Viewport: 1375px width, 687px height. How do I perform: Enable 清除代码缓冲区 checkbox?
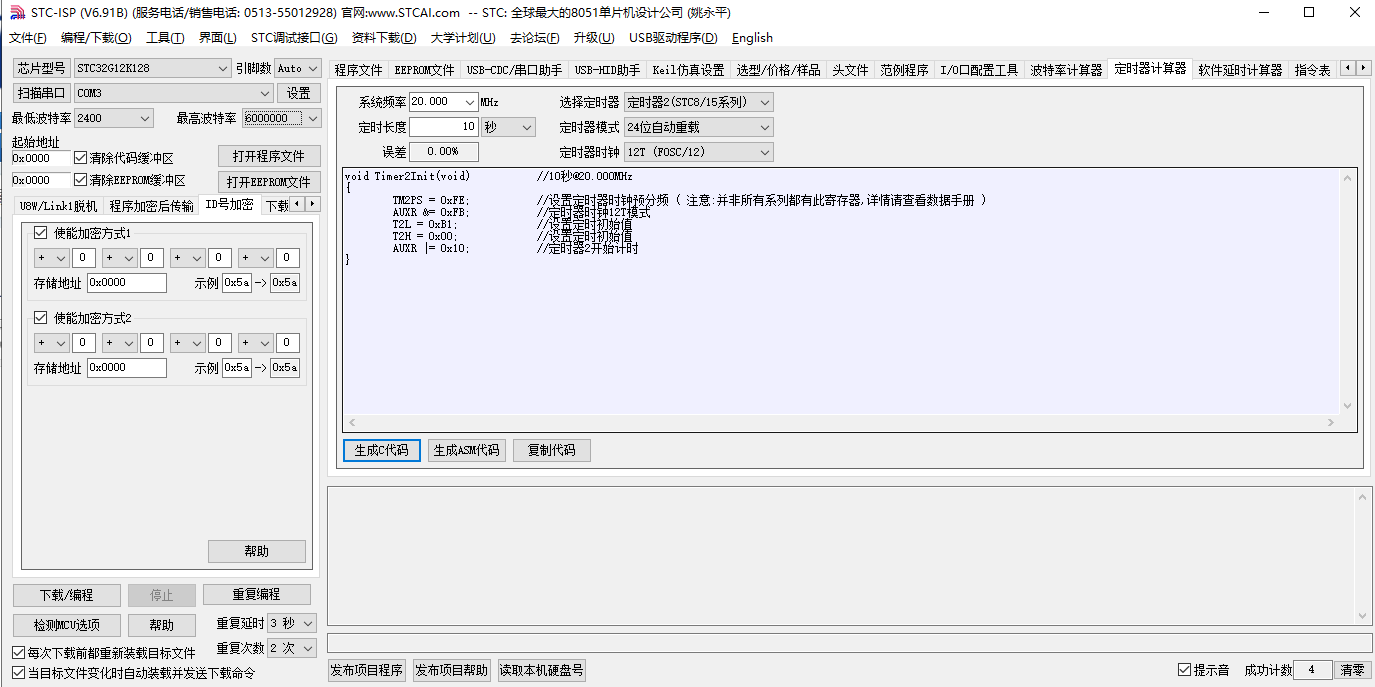coord(81,158)
